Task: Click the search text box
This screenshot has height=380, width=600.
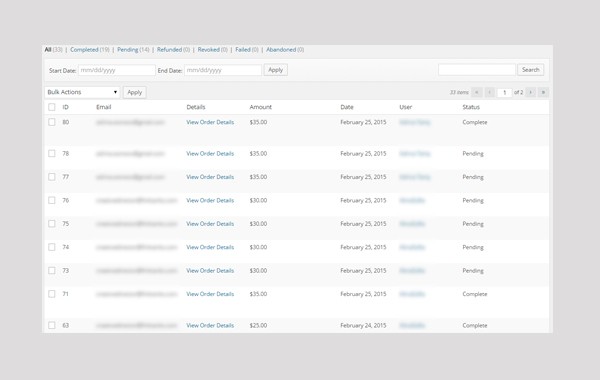Action: click(477, 70)
